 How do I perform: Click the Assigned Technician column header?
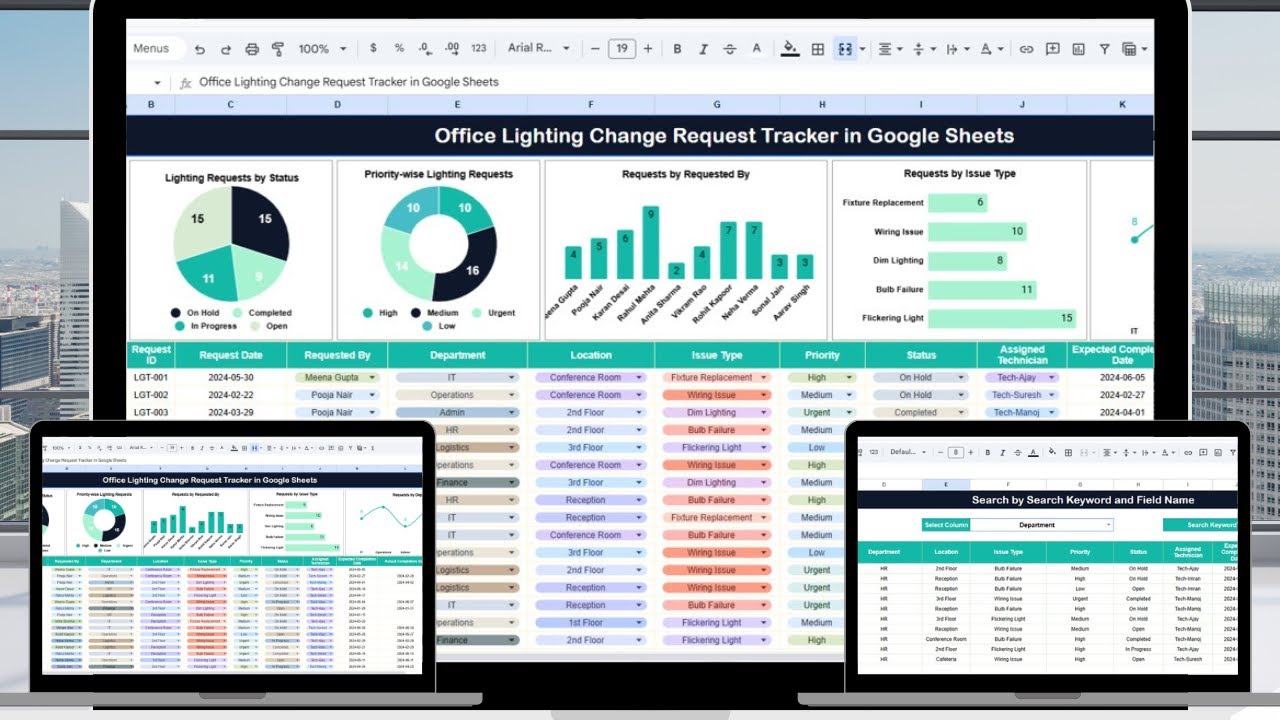(x=1022, y=355)
